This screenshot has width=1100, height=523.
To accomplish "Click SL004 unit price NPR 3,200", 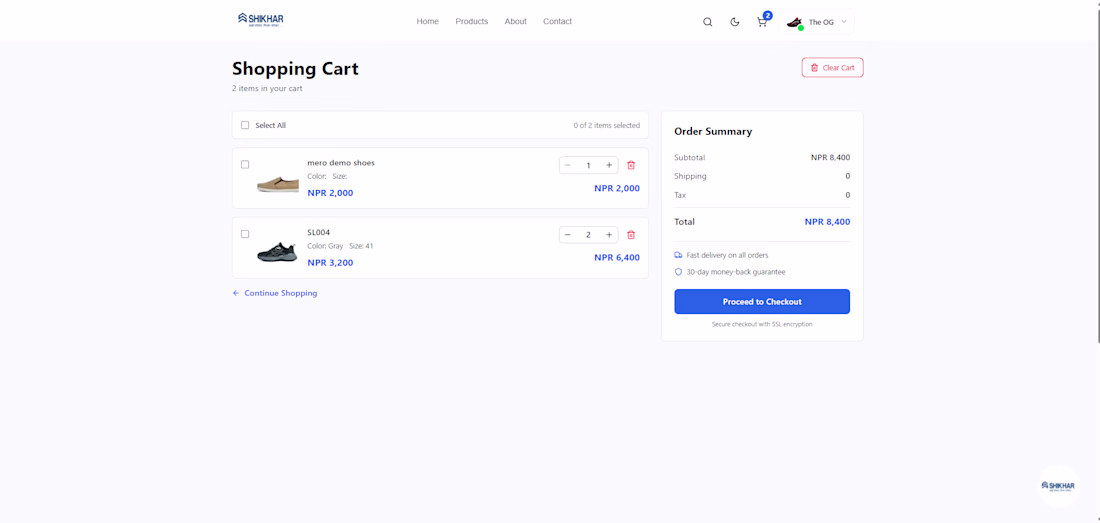I will tap(330, 263).
